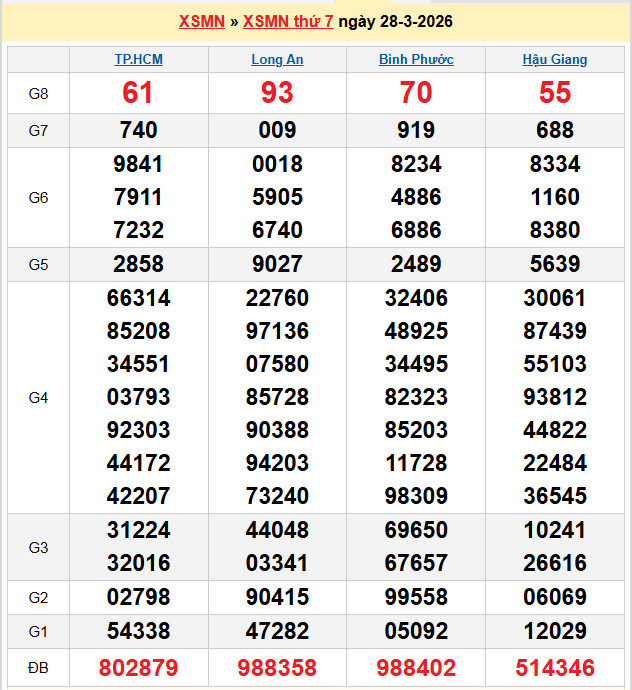
Task: Click the red G8 number 61
Action: tap(138, 93)
